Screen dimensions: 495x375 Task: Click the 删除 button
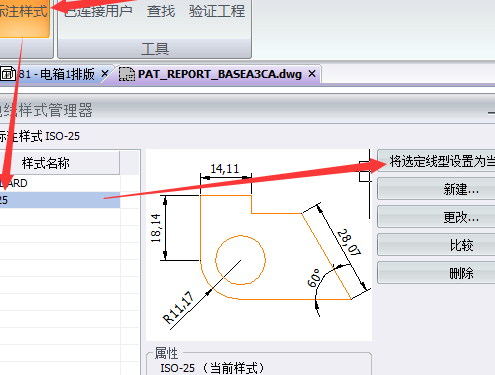(x=436, y=273)
